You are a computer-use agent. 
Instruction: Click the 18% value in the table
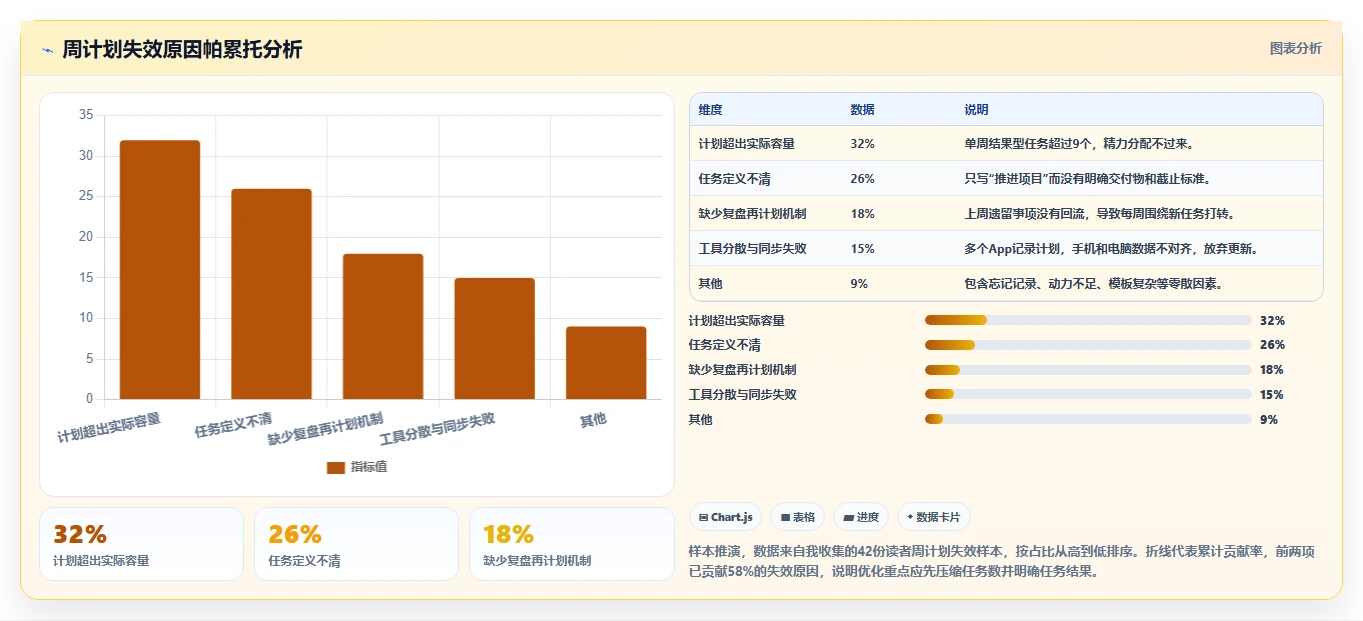pos(862,214)
